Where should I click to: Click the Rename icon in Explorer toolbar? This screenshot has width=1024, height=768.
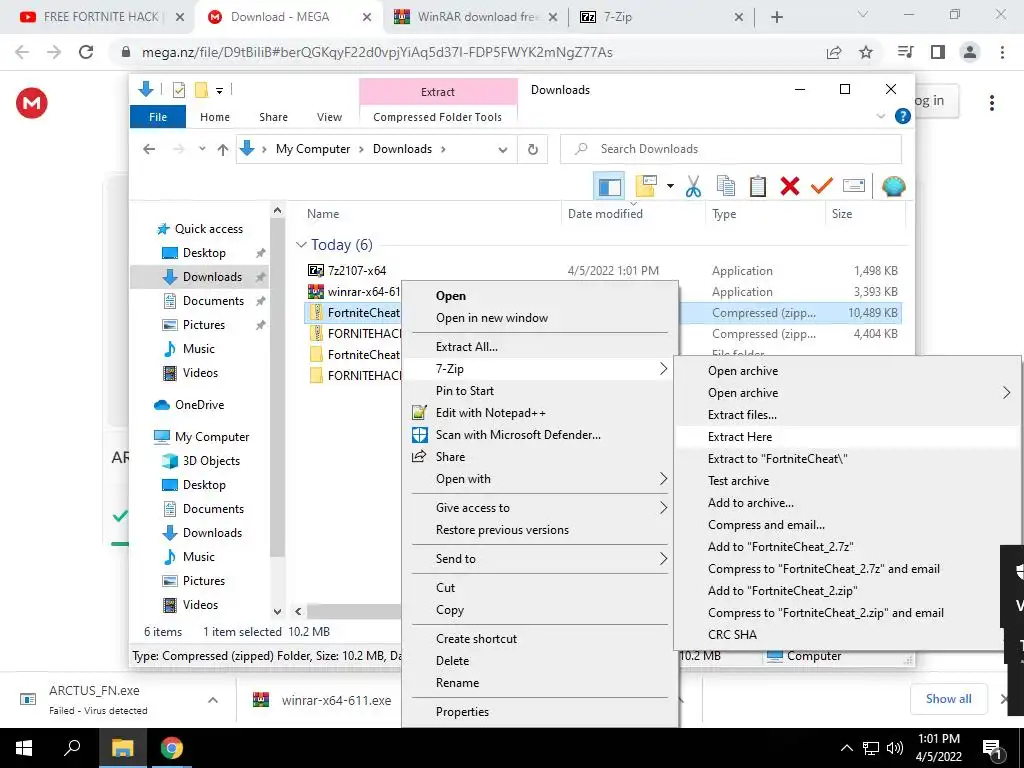[x=854, y=186]
